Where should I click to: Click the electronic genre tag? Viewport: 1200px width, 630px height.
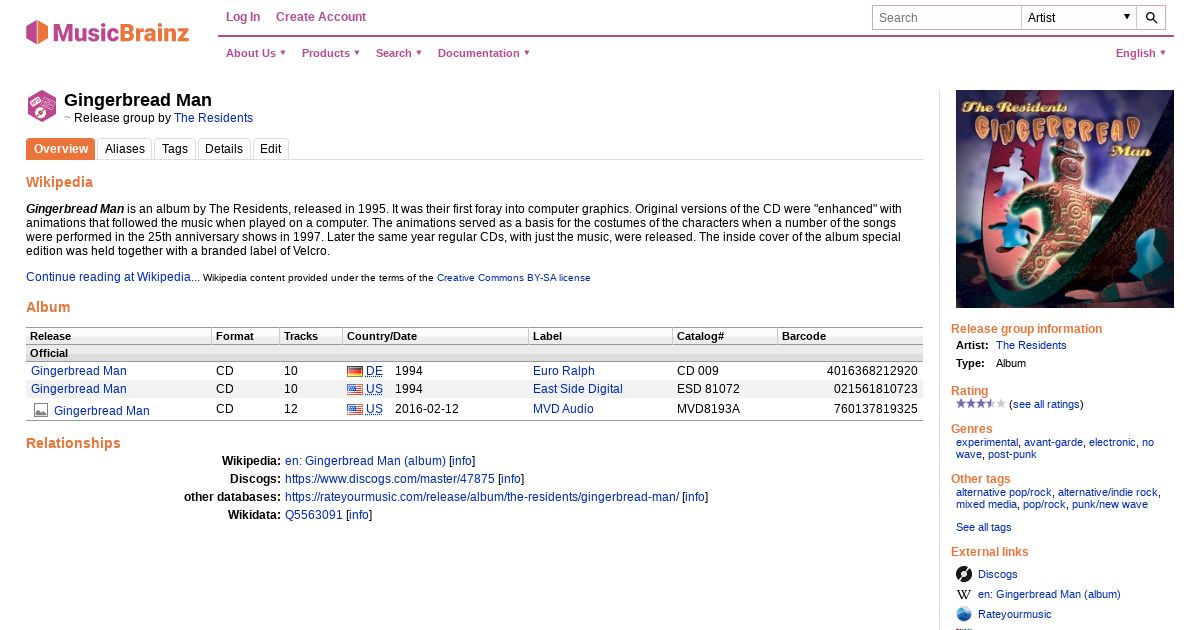coord(1112,442)
